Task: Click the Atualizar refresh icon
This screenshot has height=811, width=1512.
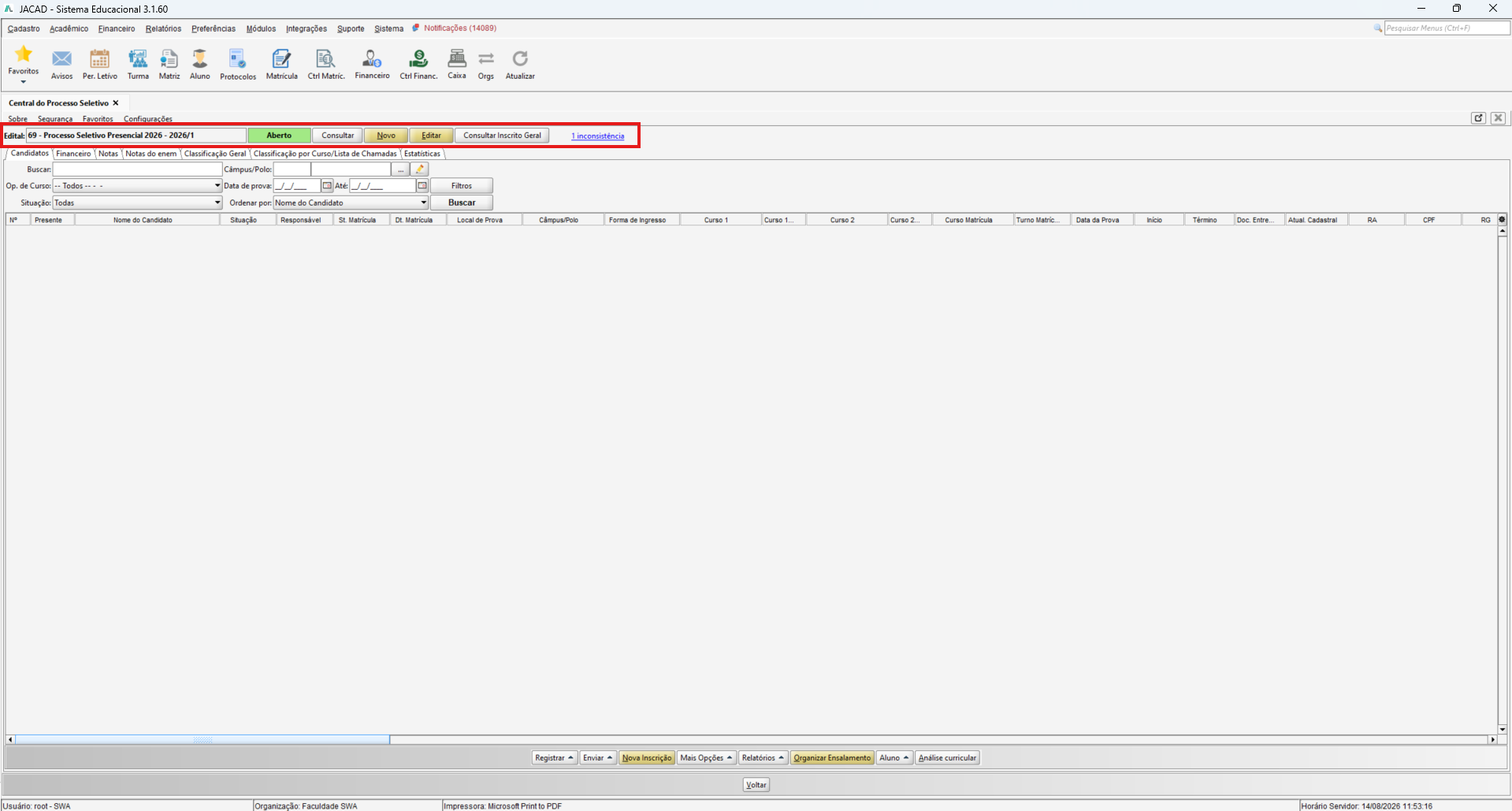Action: (520, 59)
